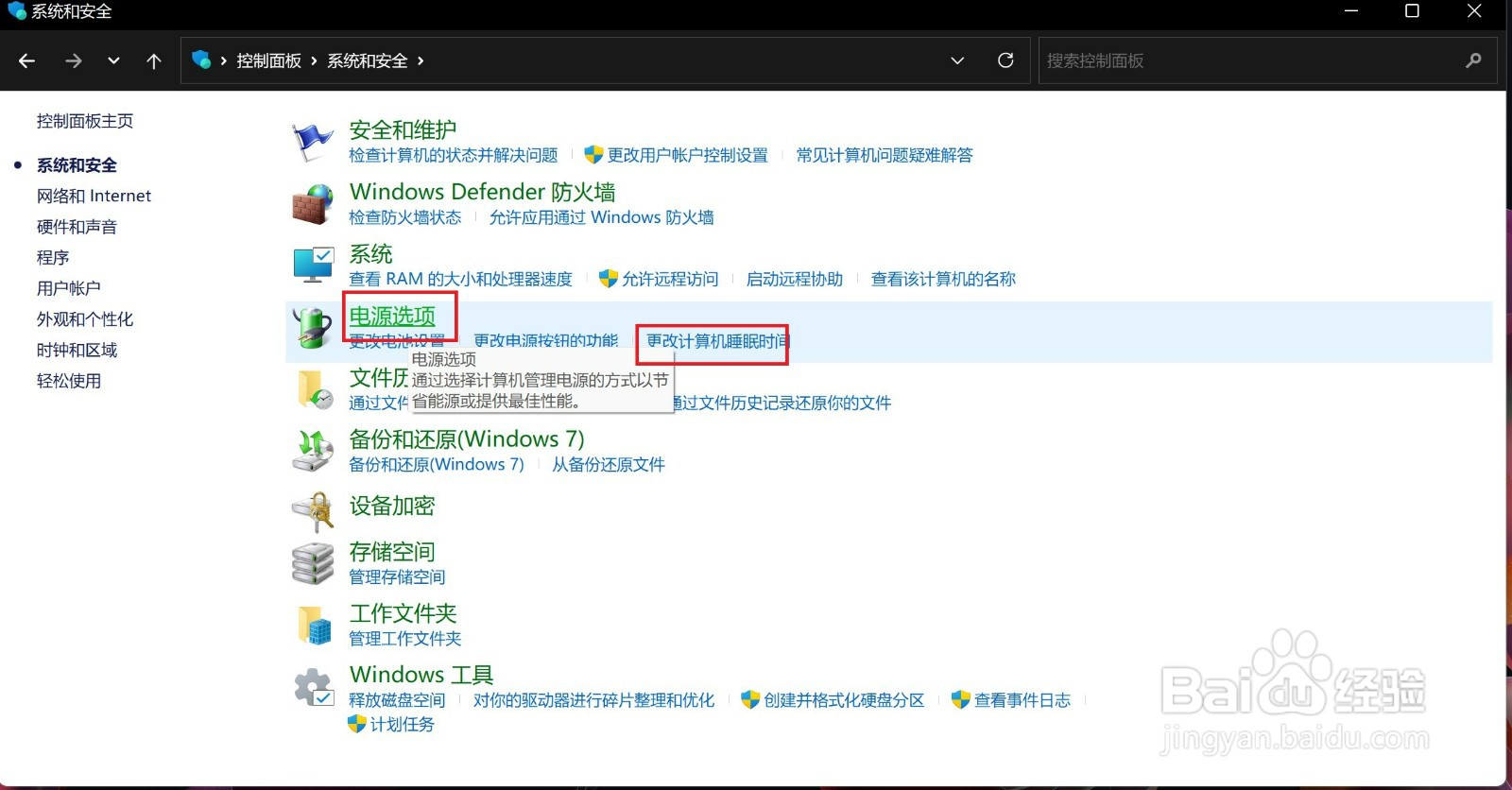Click the shield icon beside 允许远程访问

[609, 279]
